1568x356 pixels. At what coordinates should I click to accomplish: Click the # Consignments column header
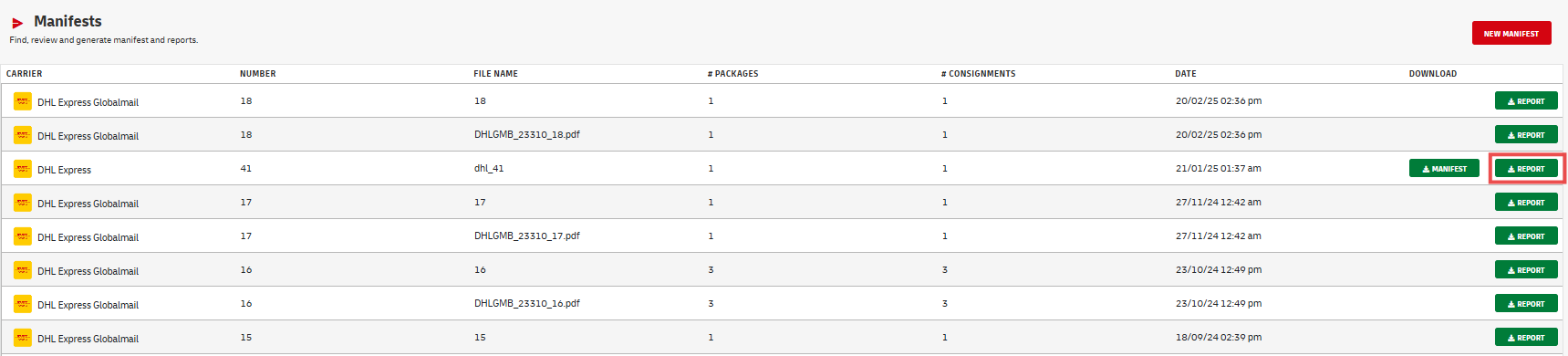point(979,74)
